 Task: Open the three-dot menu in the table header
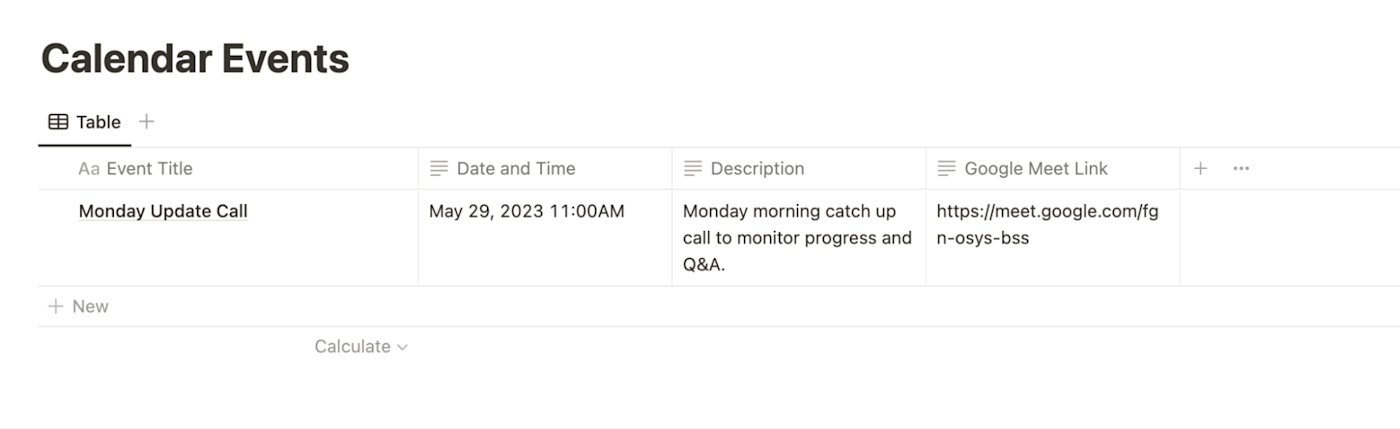click(1241, 169)
